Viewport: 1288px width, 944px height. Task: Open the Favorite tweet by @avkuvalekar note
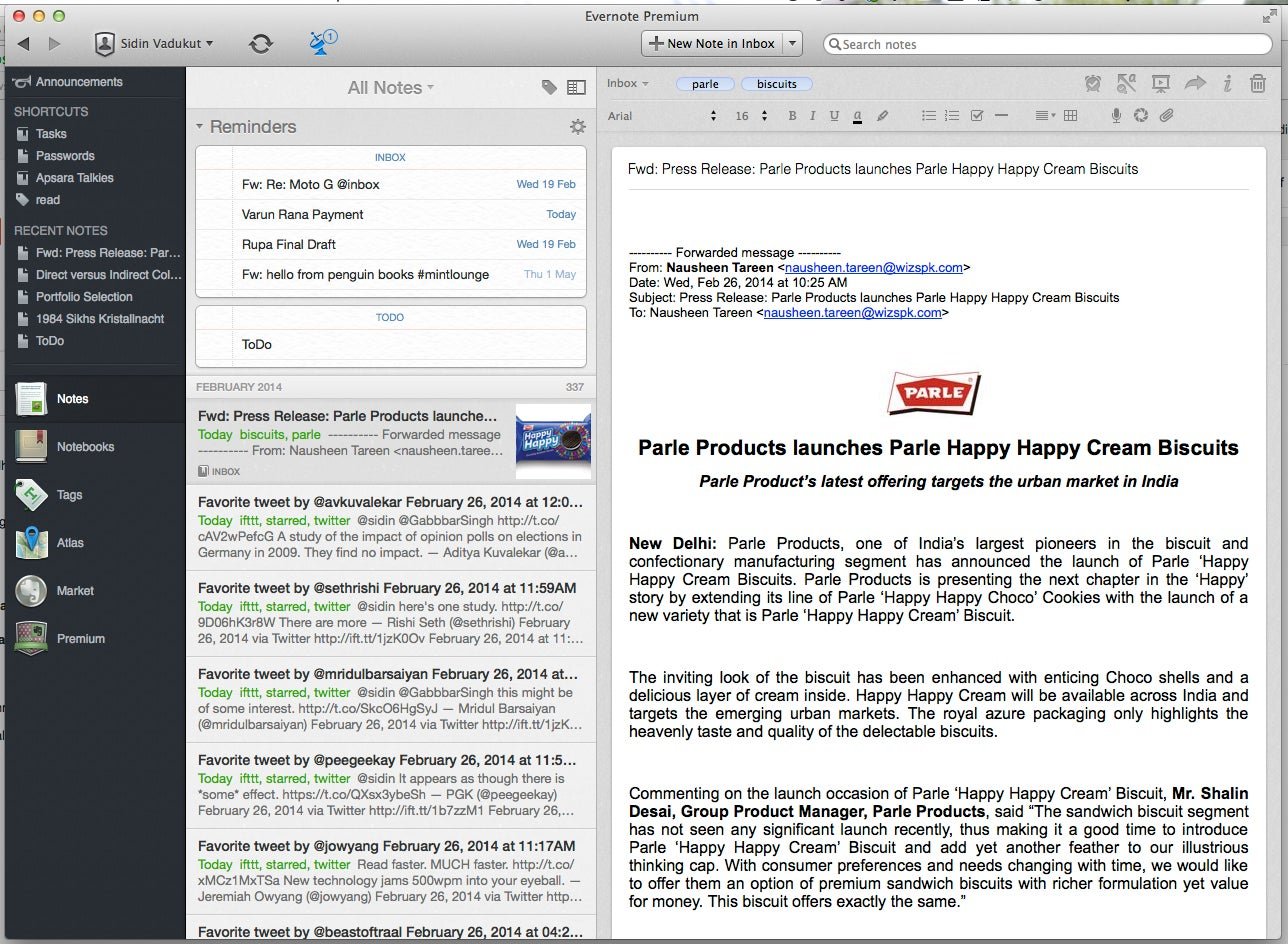[x=390, y=527]
